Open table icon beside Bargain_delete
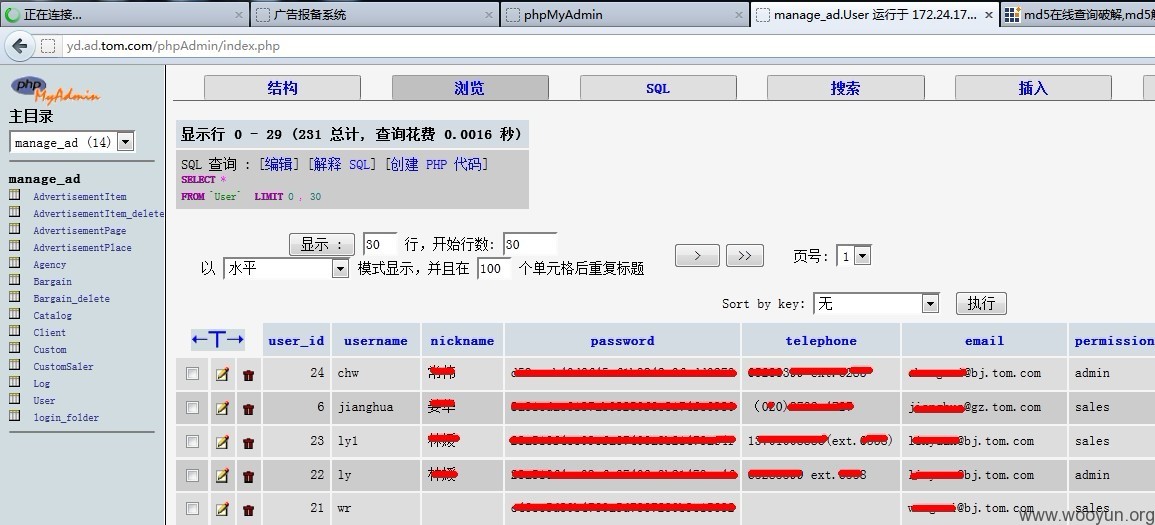The image size is (1155, 525). (14, 297)
